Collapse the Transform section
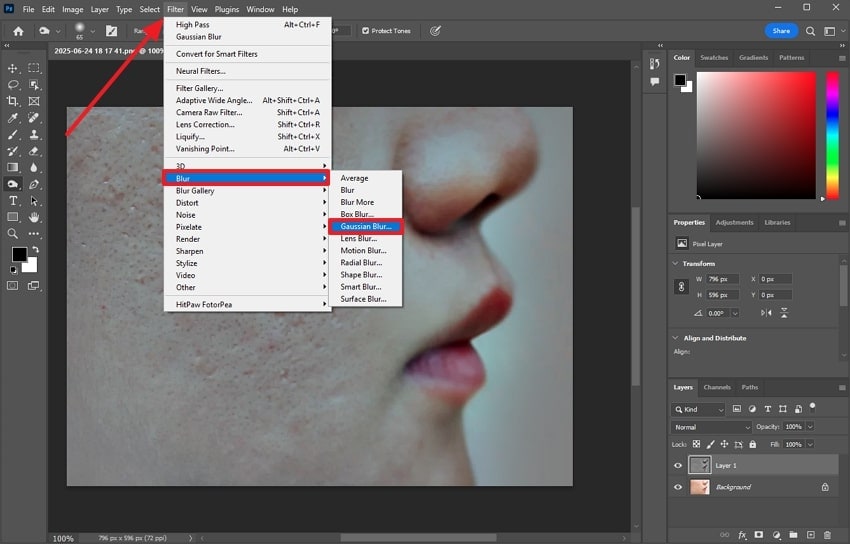 click(675, 263)
